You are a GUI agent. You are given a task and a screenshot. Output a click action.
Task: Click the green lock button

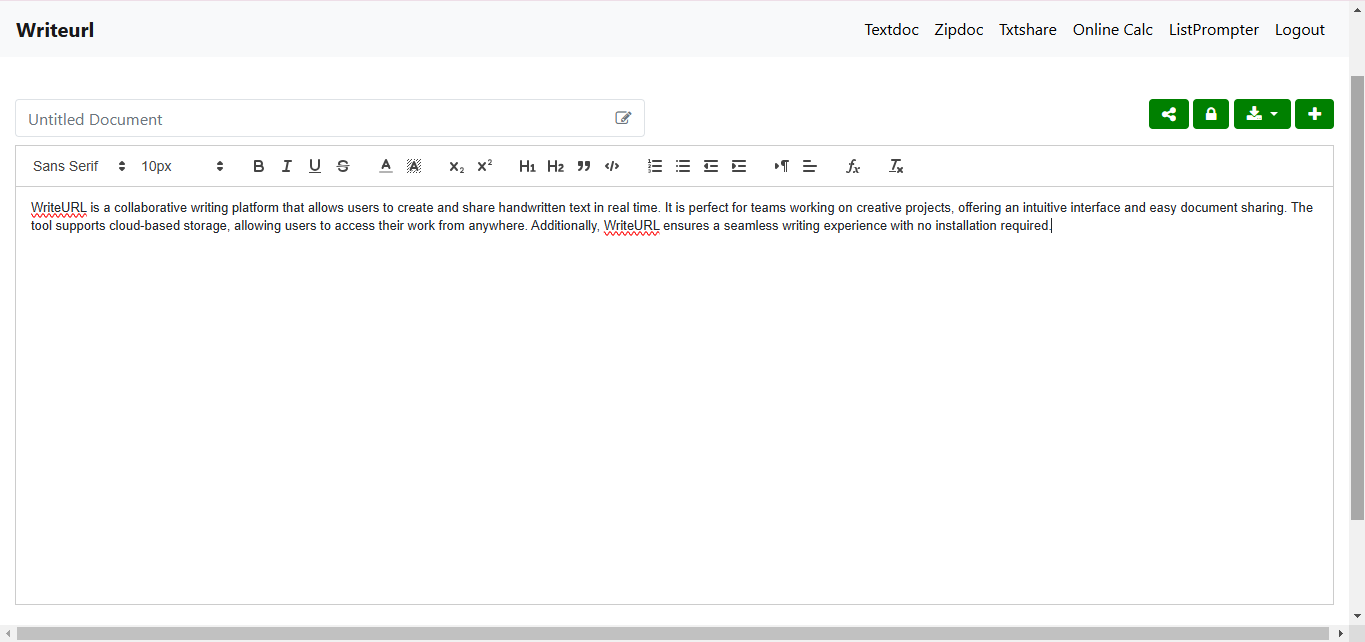click(1211, 114)
